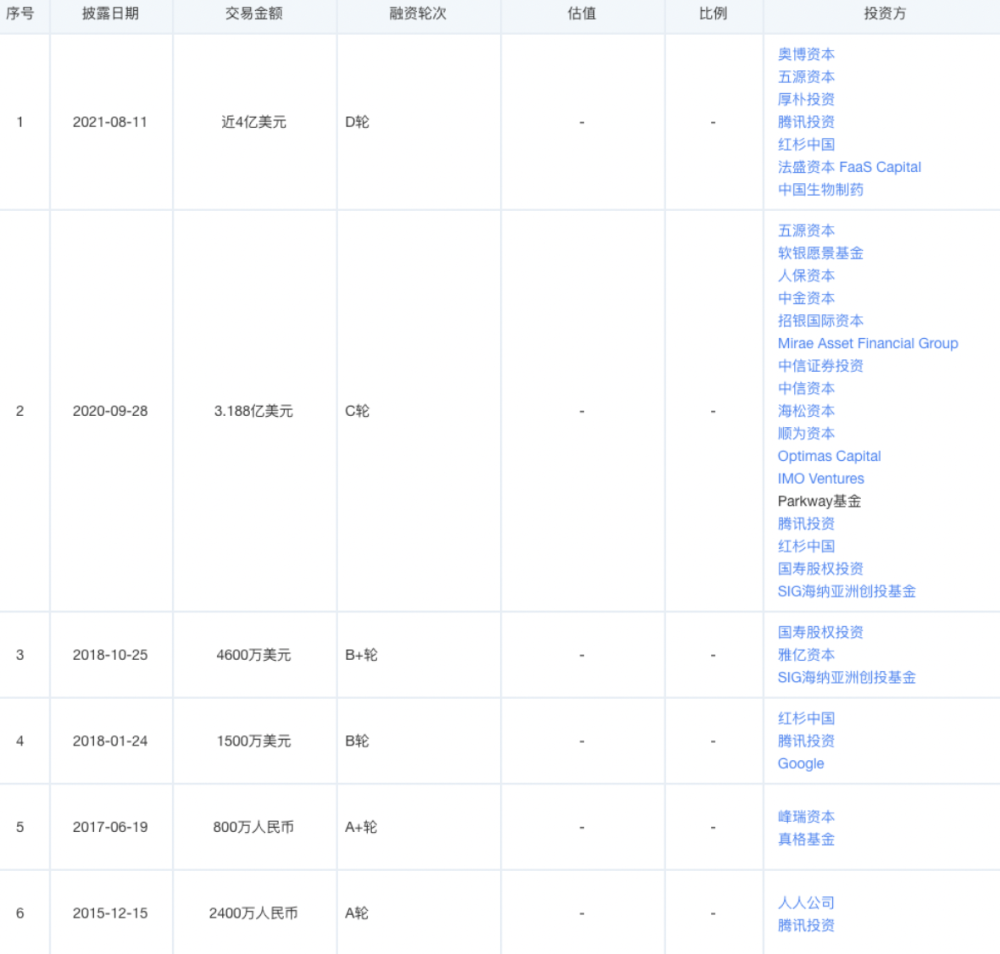Select the Parkway基金 text entry

coord(820,501)
